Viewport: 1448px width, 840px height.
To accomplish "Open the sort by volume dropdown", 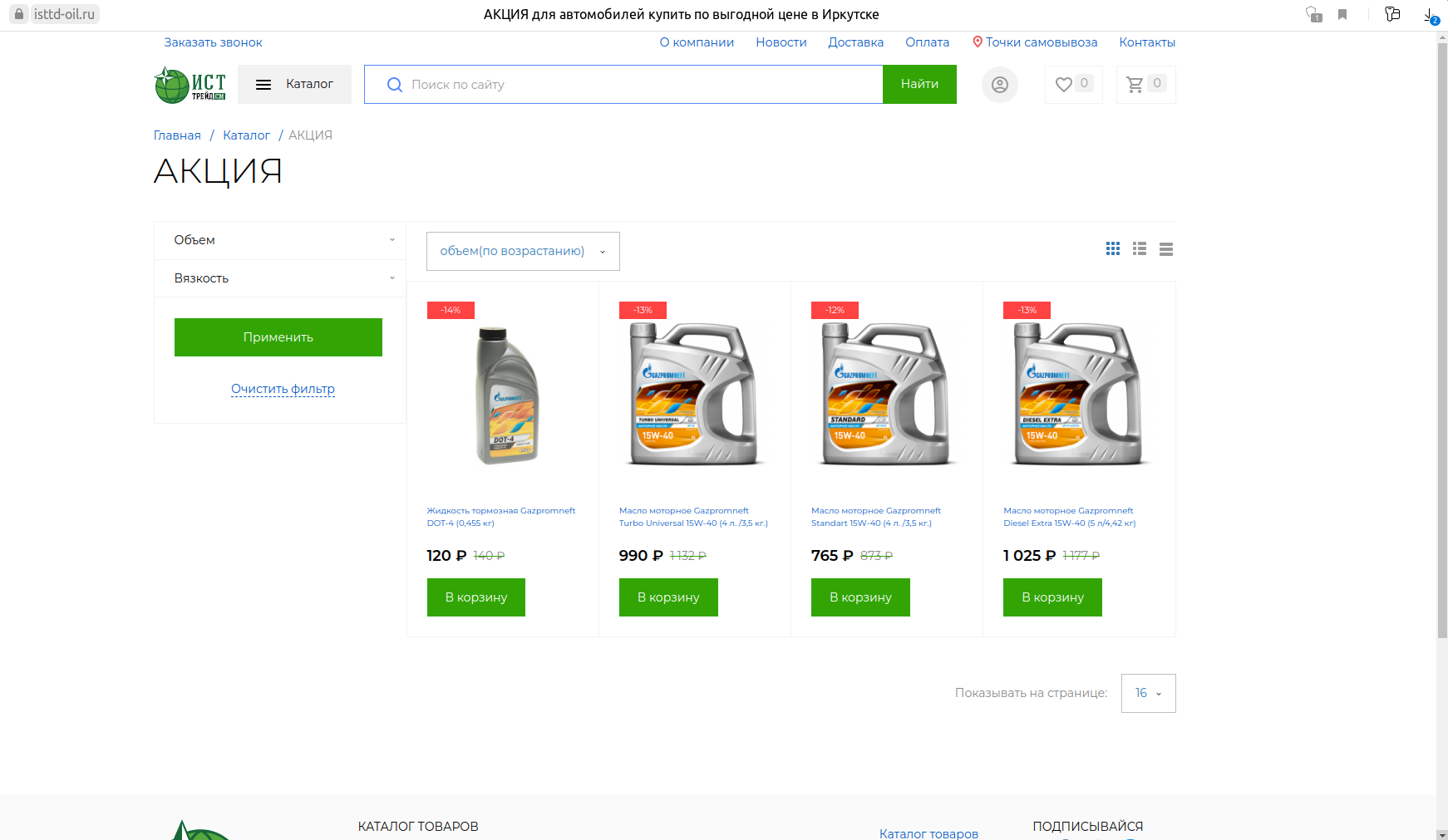I will (523, 251).
